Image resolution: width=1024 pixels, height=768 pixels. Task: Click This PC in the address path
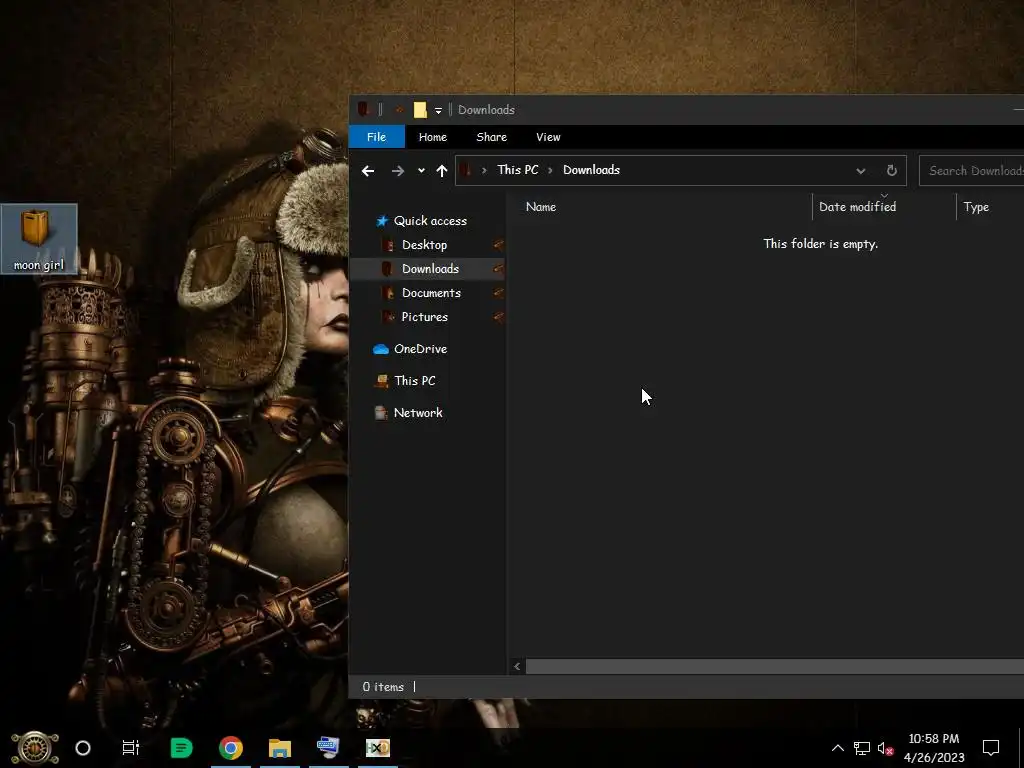pos(518,170)
